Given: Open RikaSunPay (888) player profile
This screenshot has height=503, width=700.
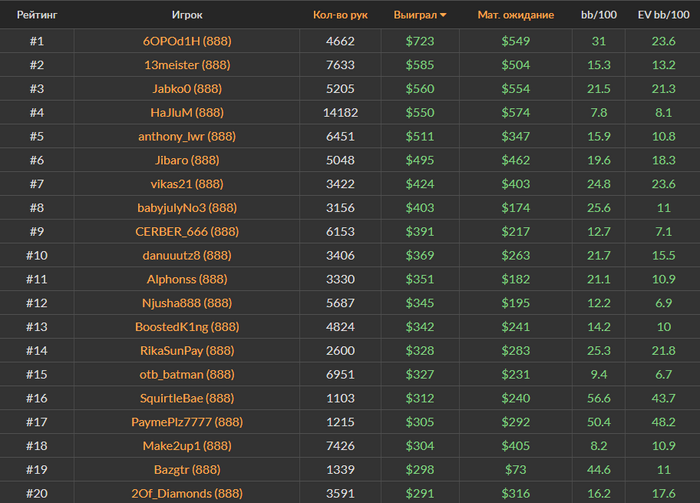Looking at the screenshot, I should [186, 351].
